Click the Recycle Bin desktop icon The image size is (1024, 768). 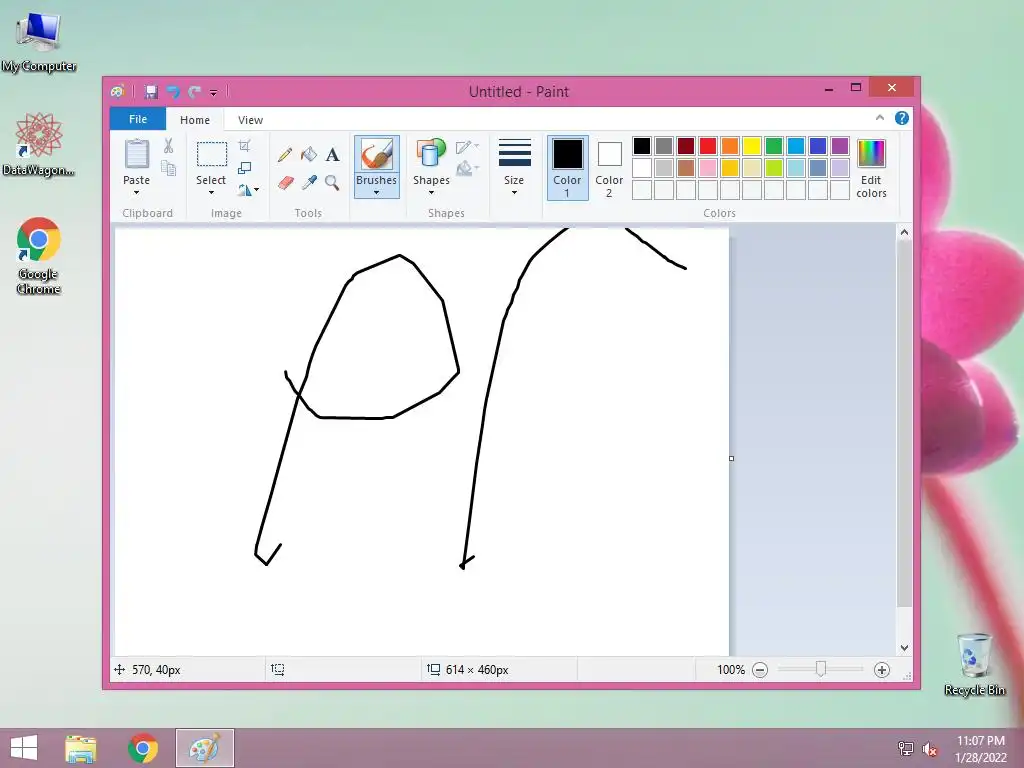coord(974,664)
